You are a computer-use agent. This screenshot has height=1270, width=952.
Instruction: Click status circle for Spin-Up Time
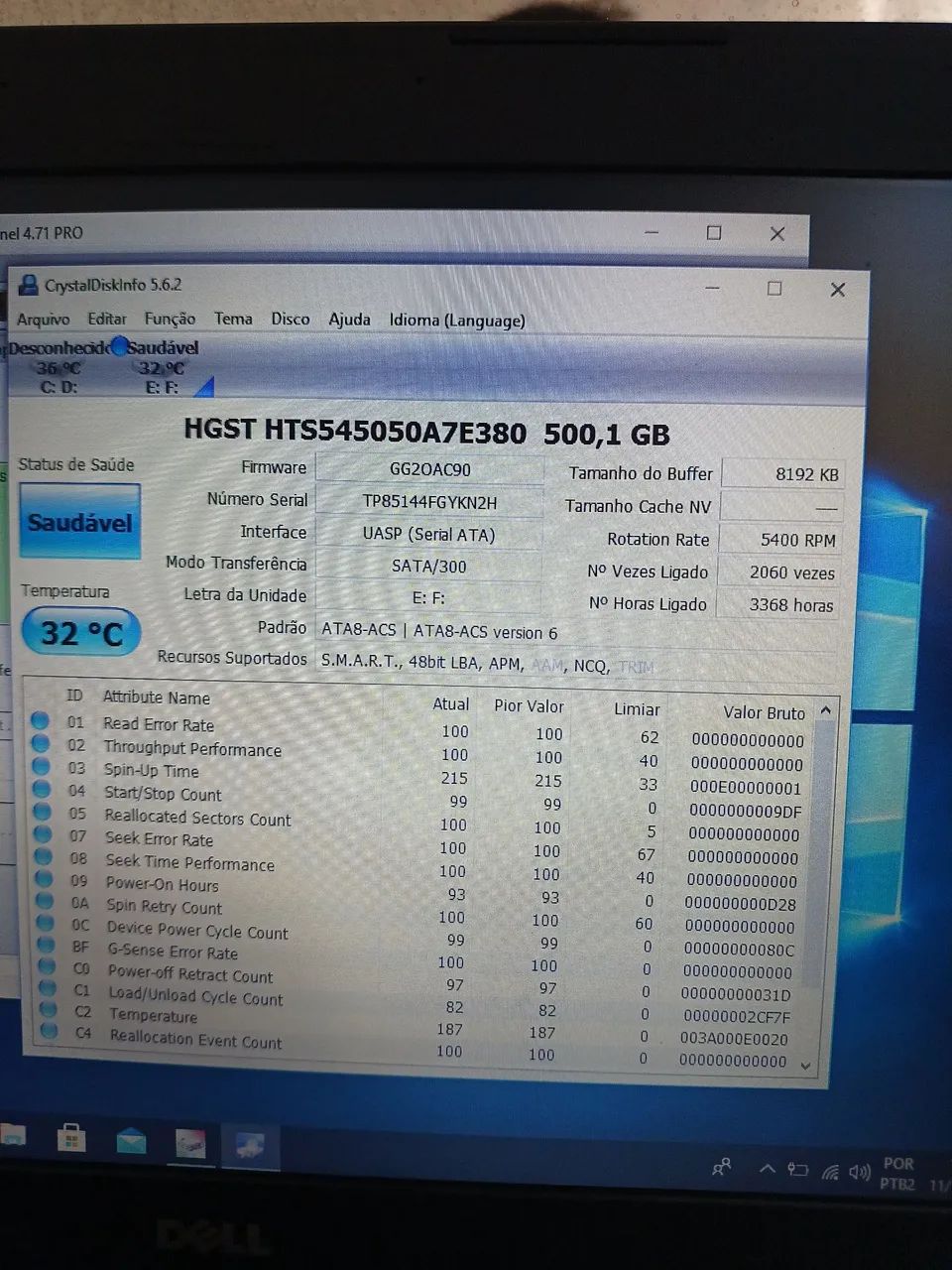pos(41,765)
